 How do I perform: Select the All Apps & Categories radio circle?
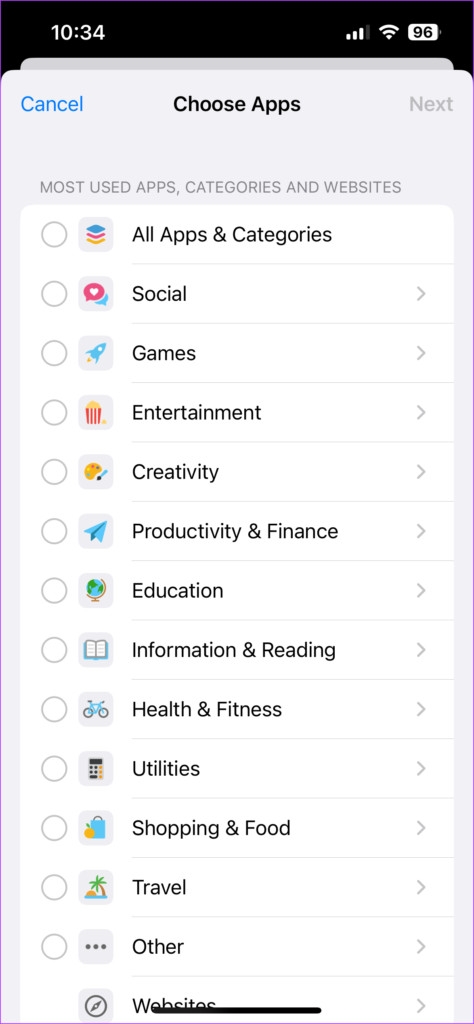[x=54, y=234]
